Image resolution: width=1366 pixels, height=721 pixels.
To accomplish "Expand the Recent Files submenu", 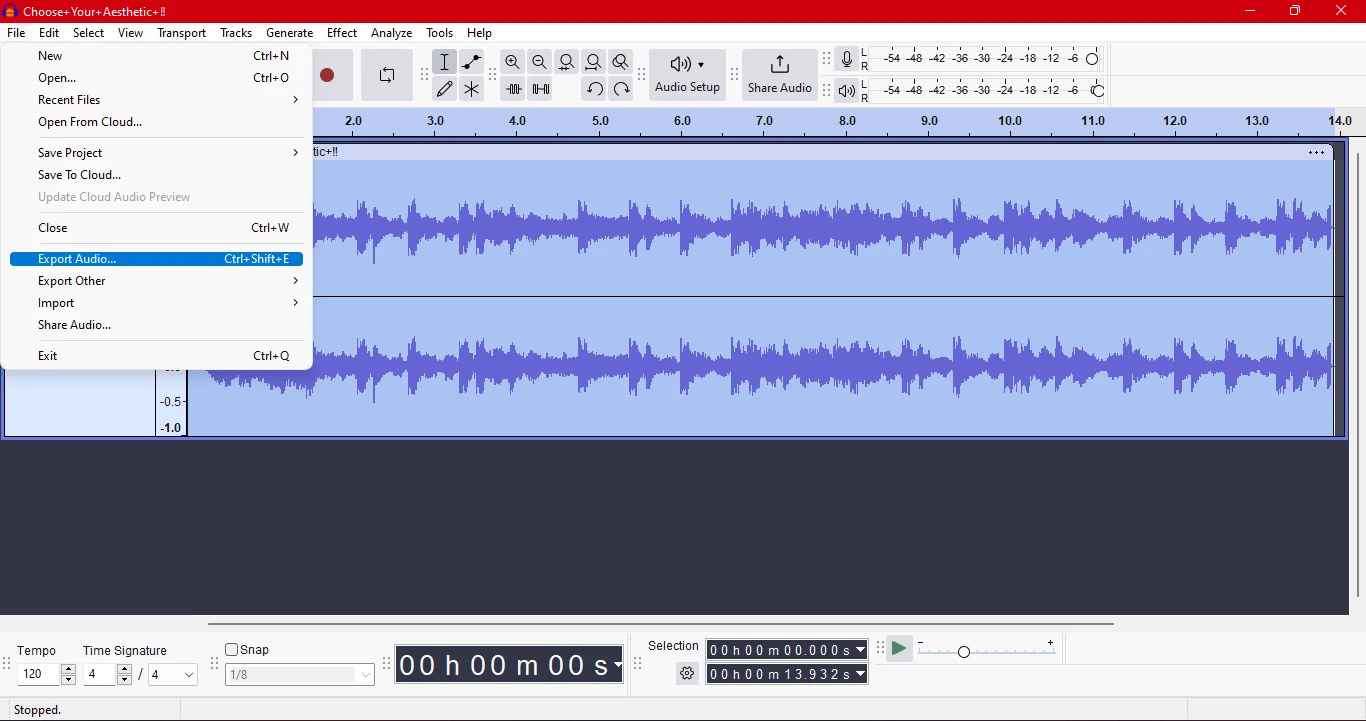I will [x=156, y=100].
